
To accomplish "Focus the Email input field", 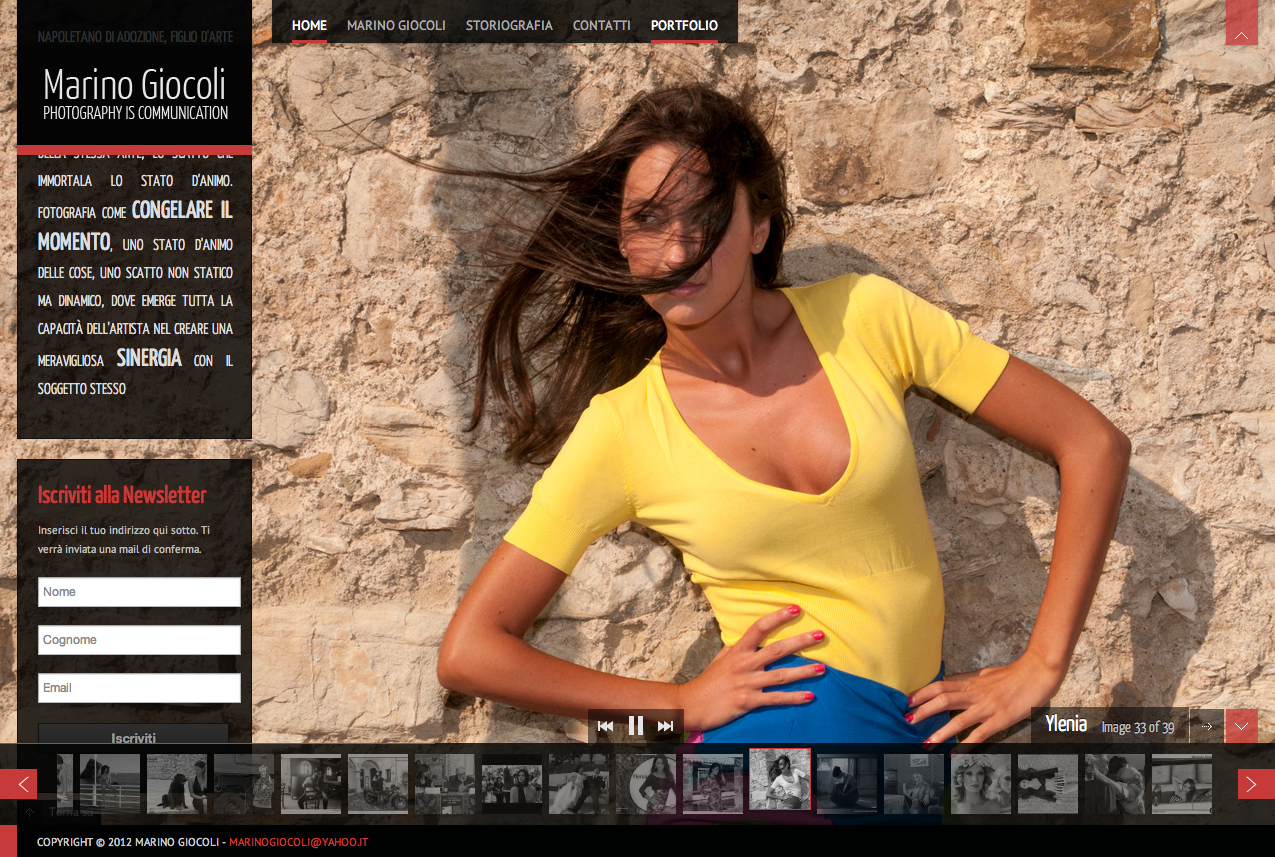I will (x=139, y=688).
